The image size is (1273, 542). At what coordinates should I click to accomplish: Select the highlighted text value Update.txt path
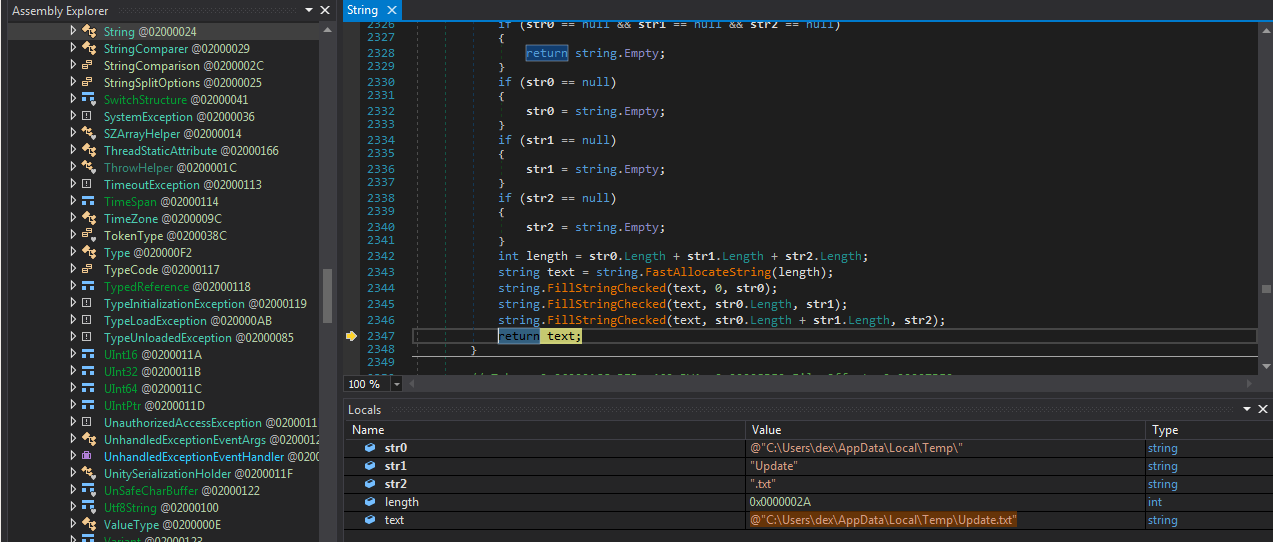[882, 520]
